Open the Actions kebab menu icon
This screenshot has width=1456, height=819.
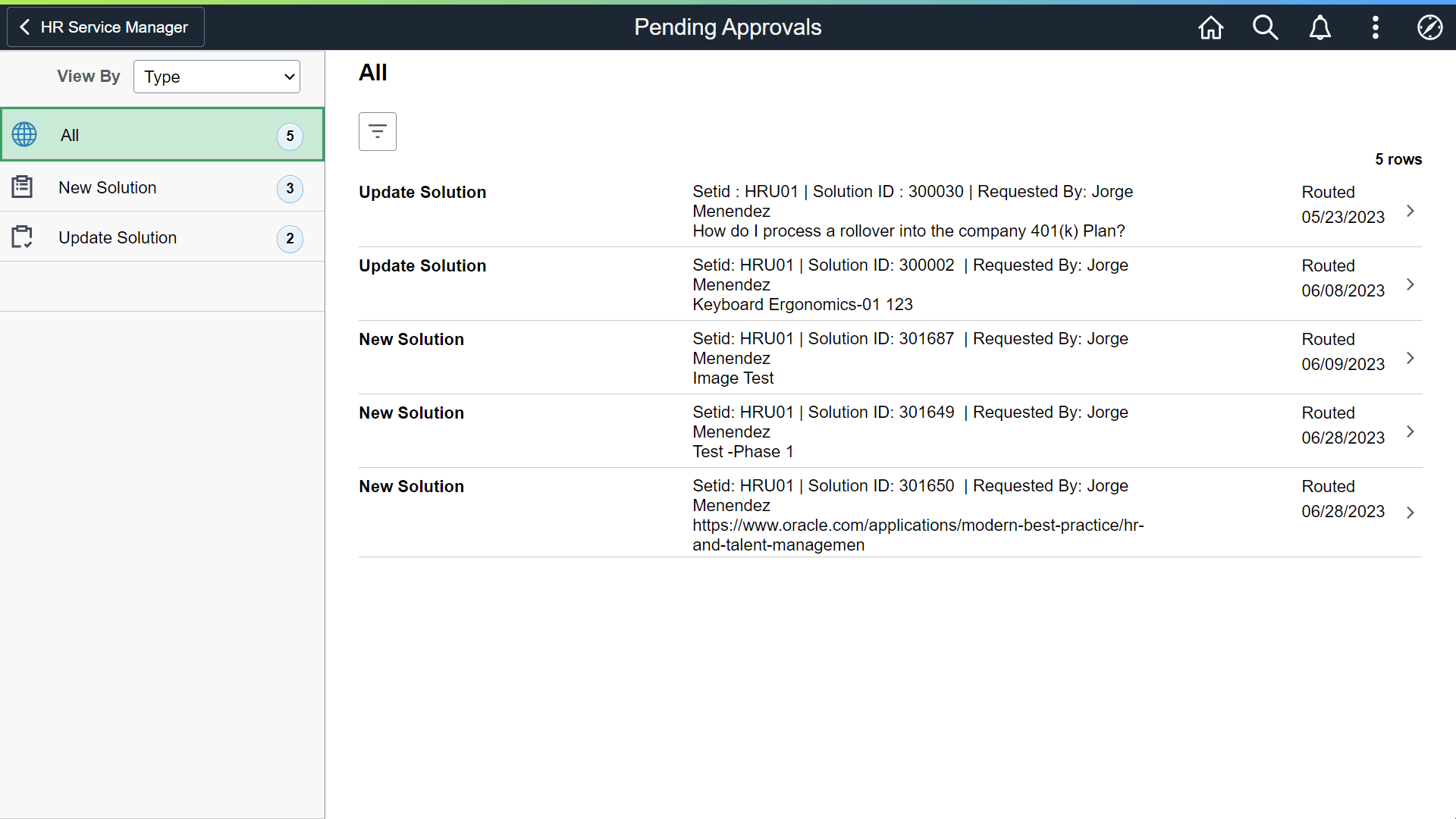tap(1375, 27)
